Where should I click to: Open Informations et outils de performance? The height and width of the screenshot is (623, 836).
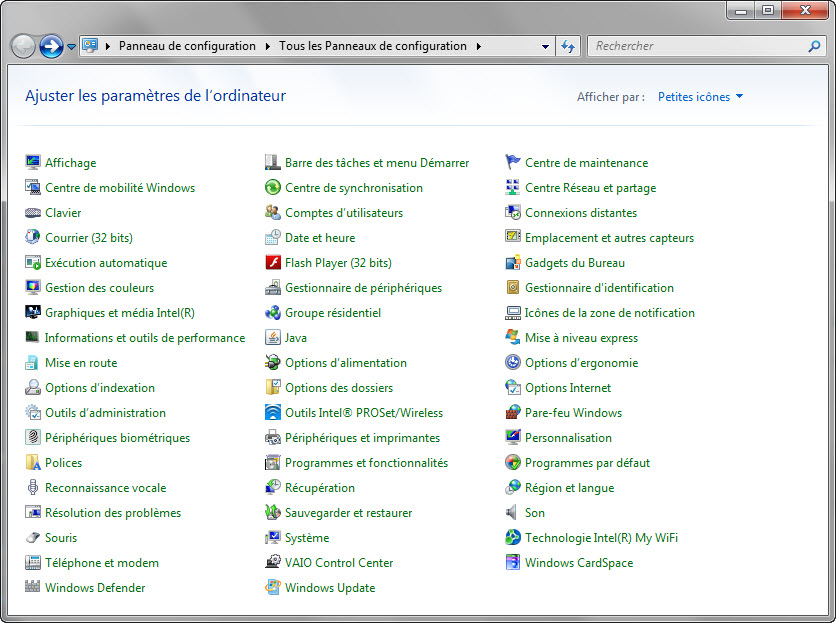coord(145,338)
